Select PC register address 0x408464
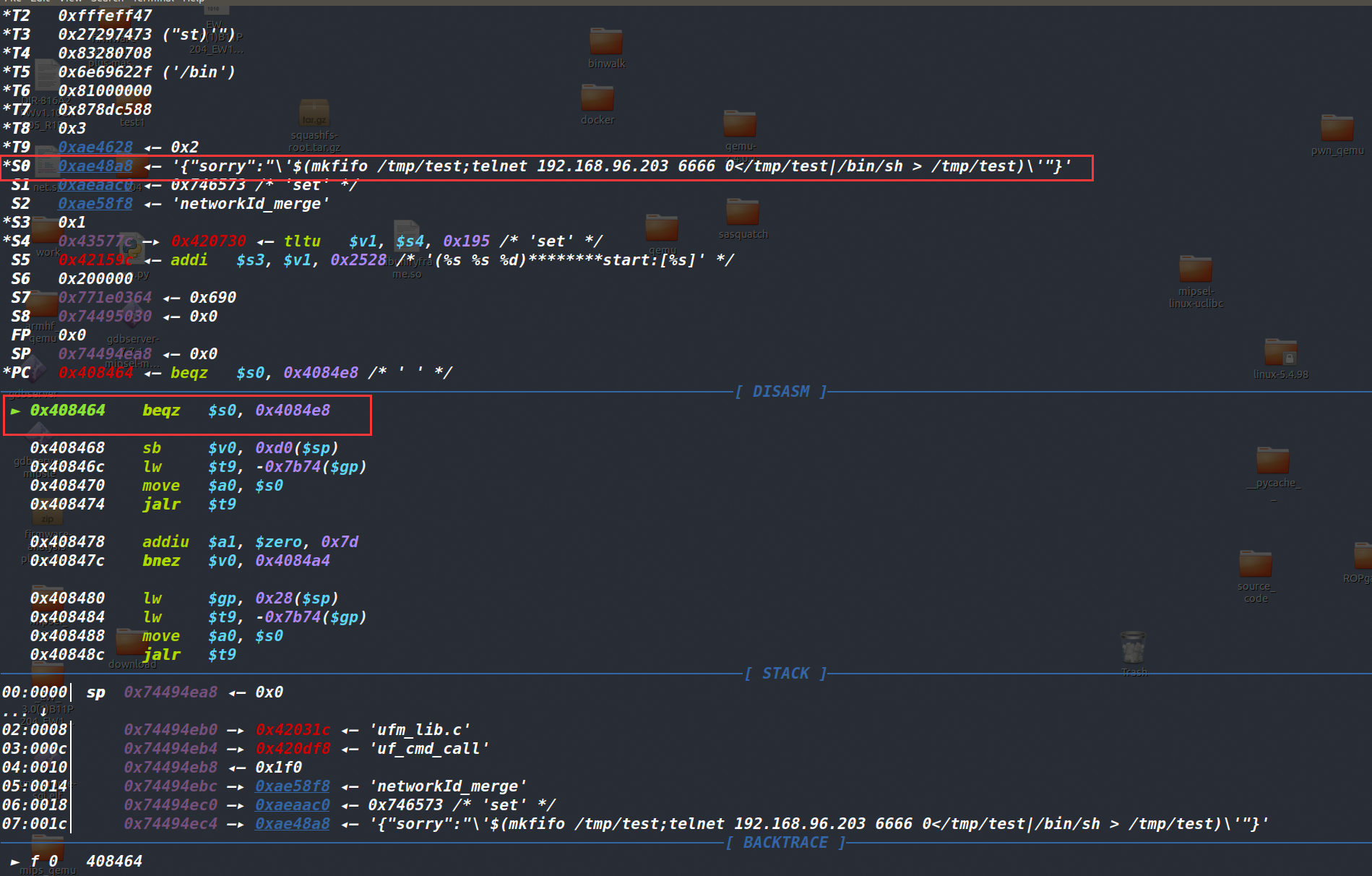The width and height of the screenshot is (1372, 876). click(x=95, y=373)
